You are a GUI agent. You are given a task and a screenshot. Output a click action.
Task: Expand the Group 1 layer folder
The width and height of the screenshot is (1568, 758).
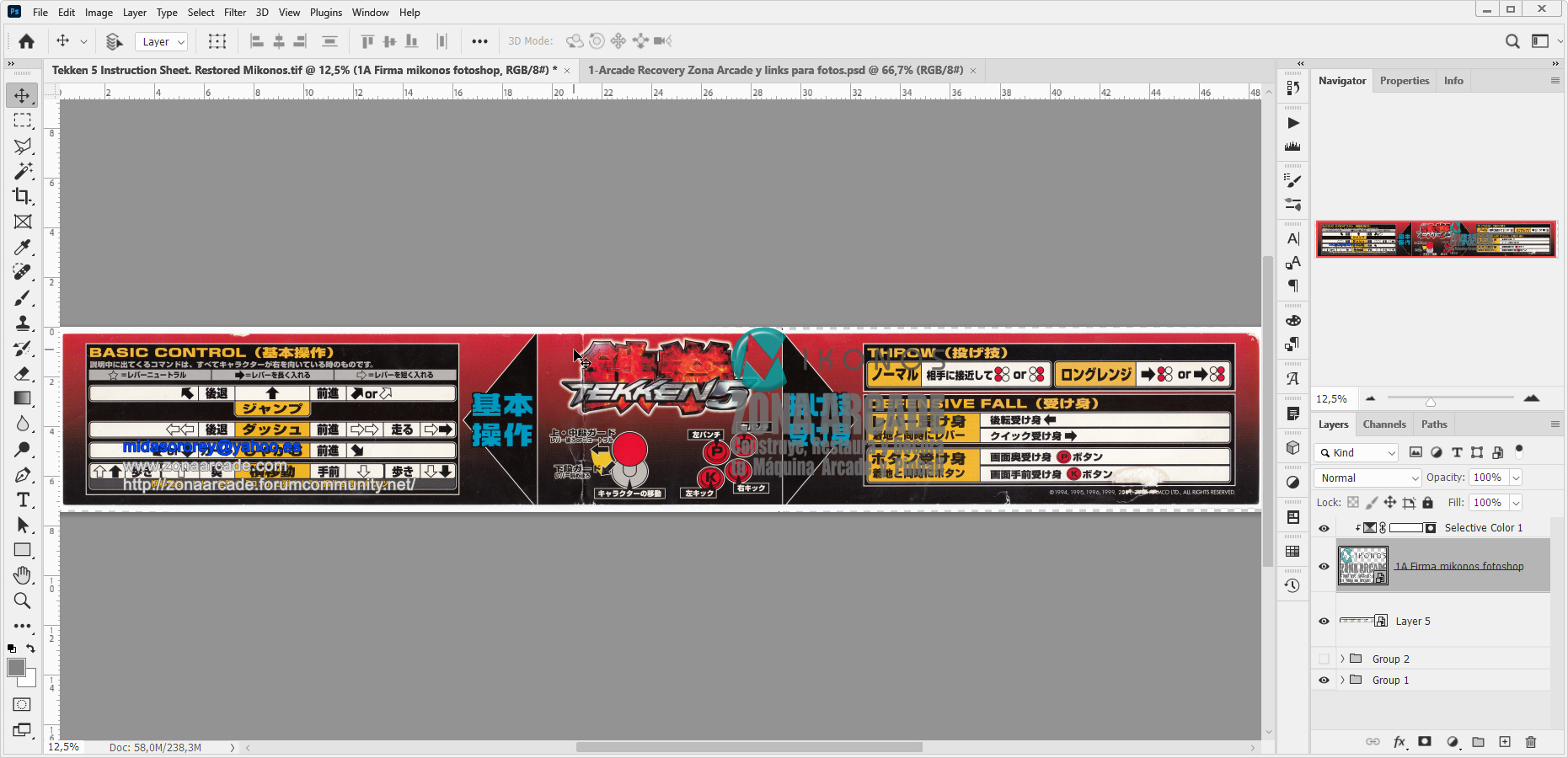click(1342, 681)
